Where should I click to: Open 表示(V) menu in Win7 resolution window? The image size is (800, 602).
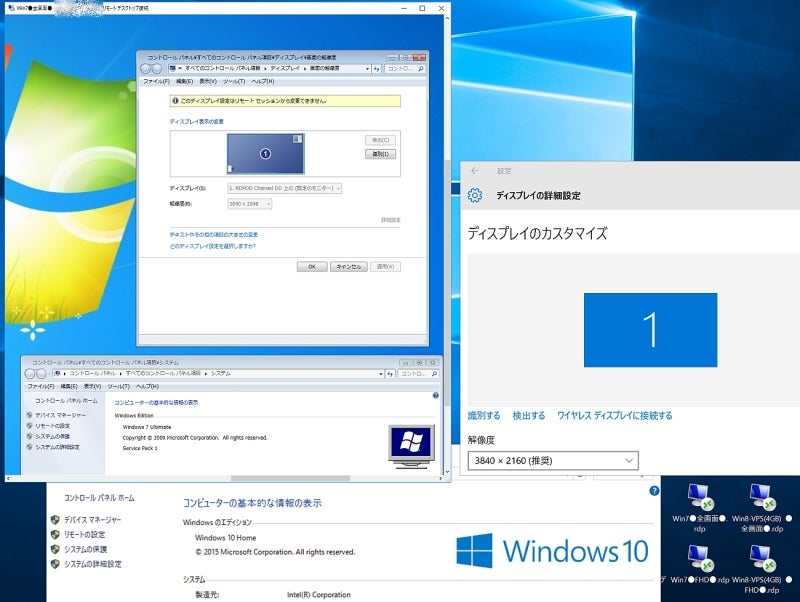pyautogui.click(x=208, y=82)
